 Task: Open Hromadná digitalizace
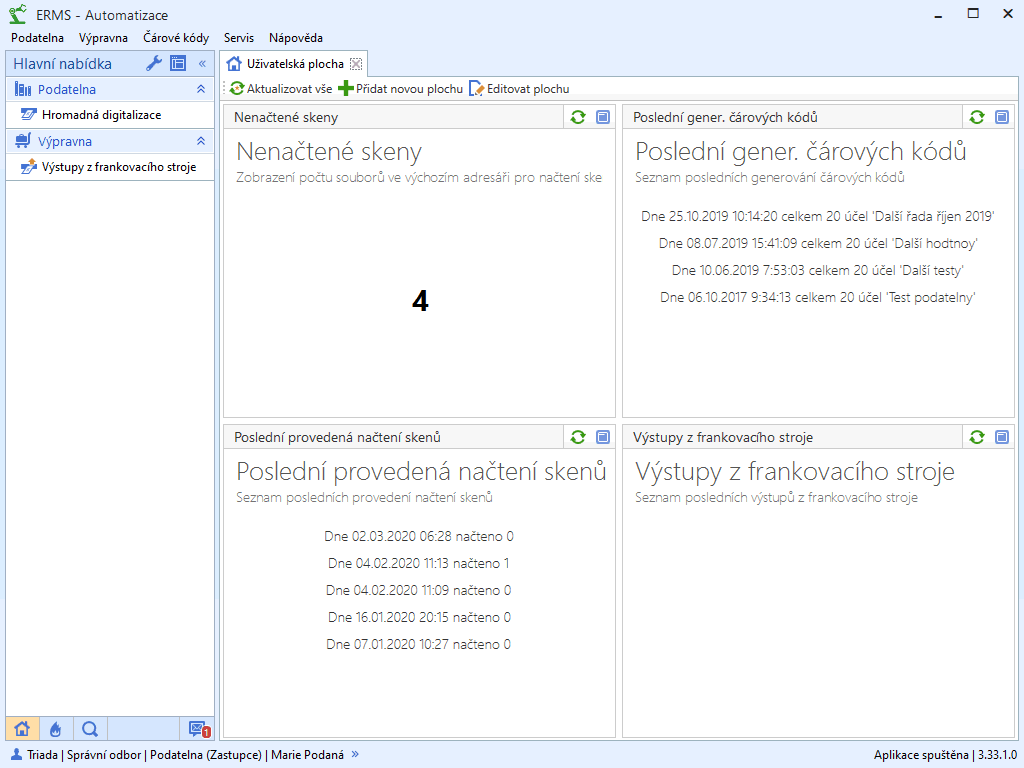101,115
